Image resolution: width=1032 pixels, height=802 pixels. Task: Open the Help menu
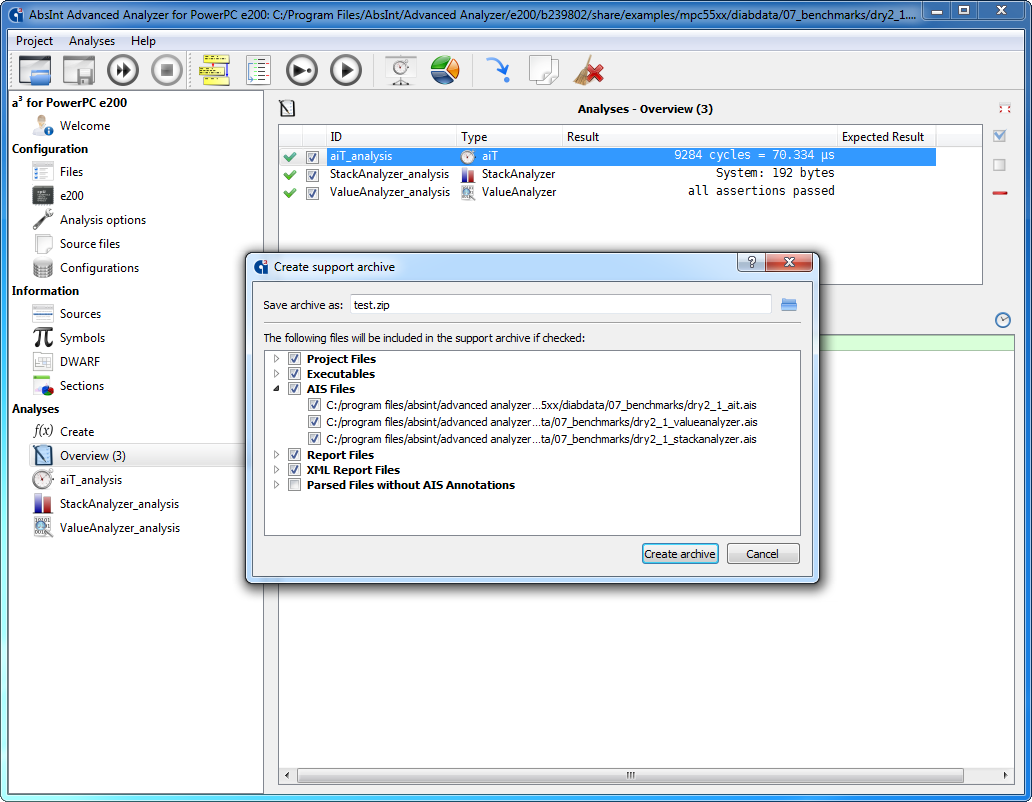tap(143, 41)
